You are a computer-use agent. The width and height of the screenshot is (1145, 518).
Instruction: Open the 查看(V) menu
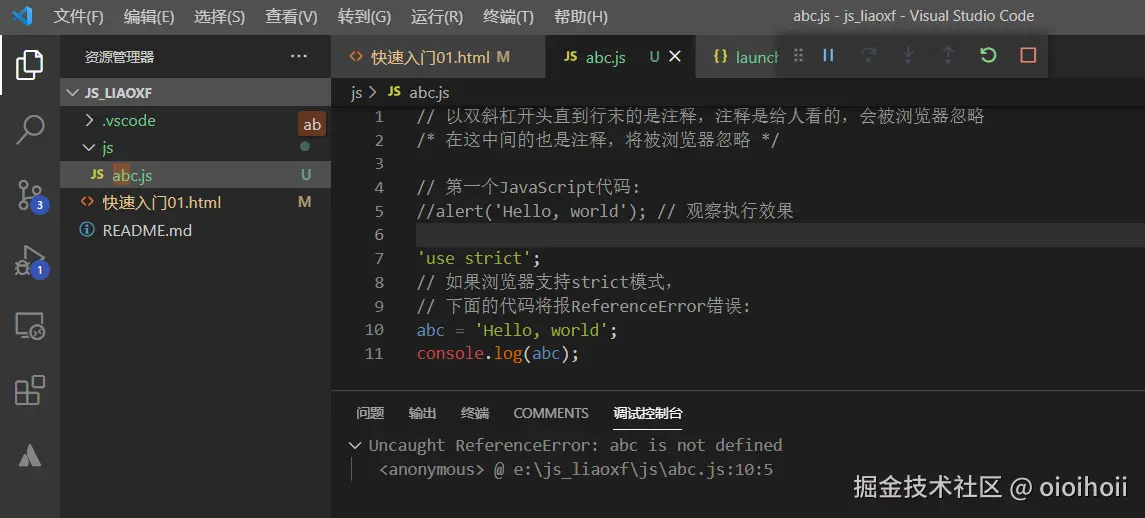[291, 16]
